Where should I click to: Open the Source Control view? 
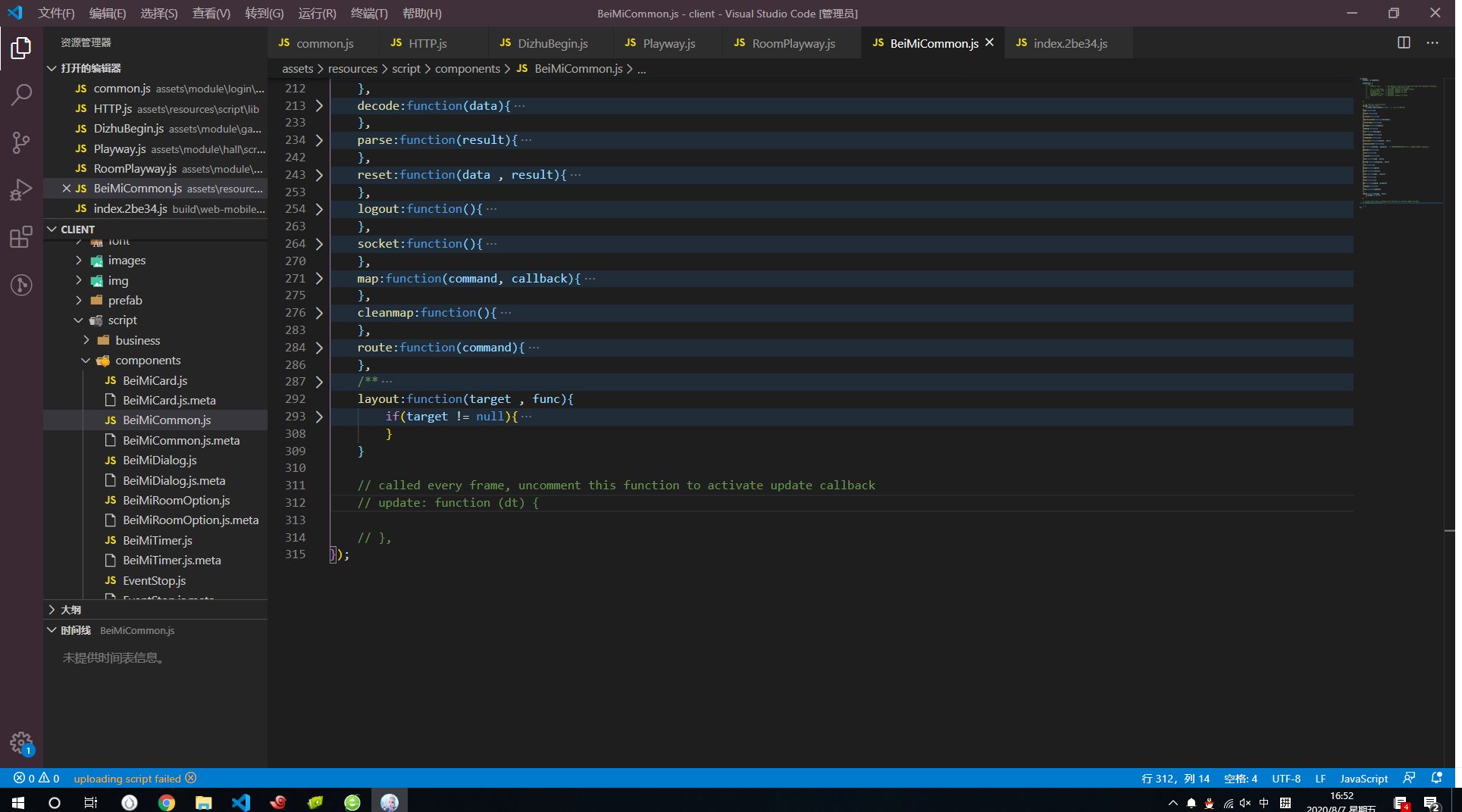(21, 142)
